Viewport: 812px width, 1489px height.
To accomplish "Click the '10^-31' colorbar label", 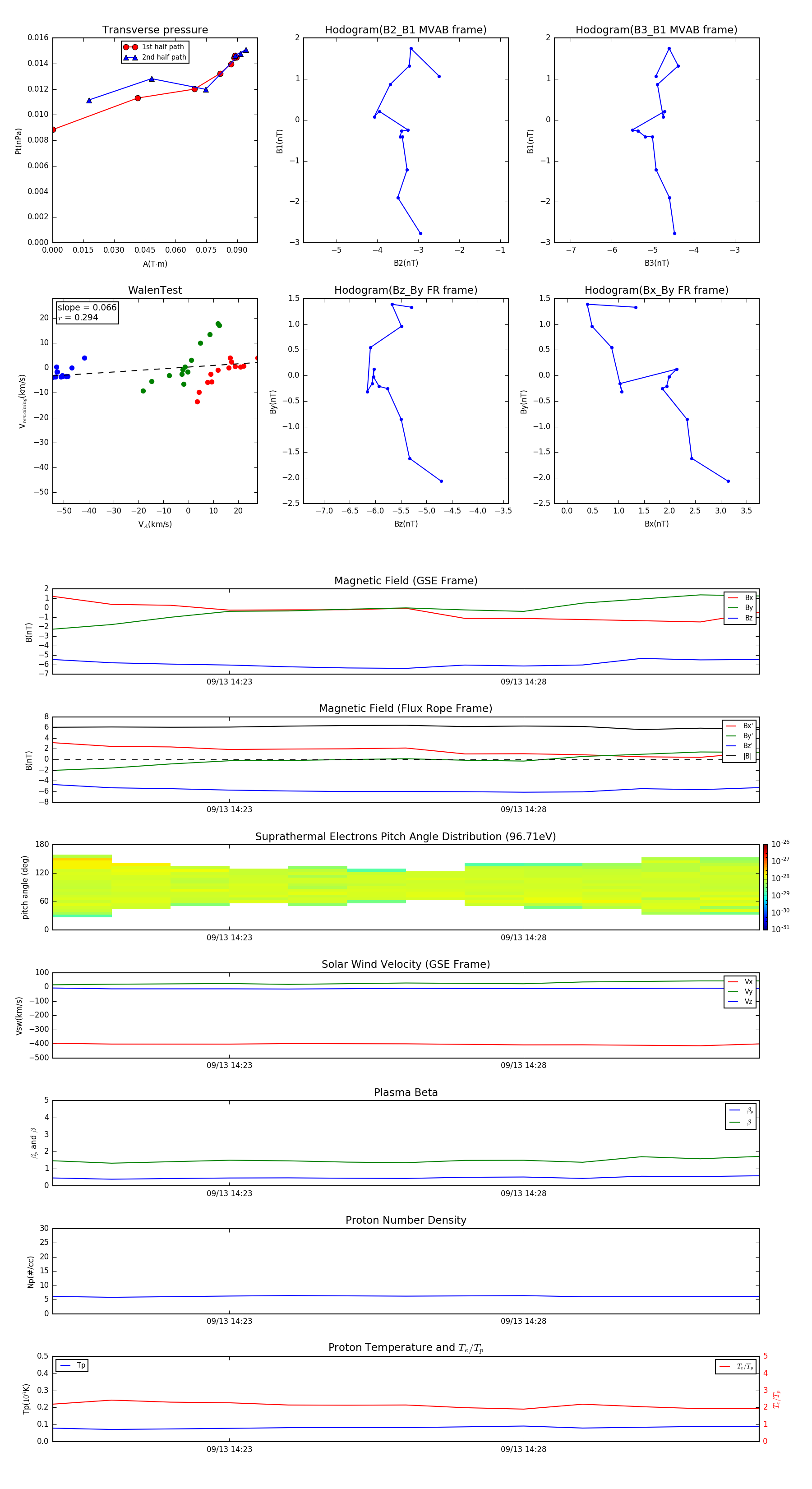I will [x=780, y=929].
